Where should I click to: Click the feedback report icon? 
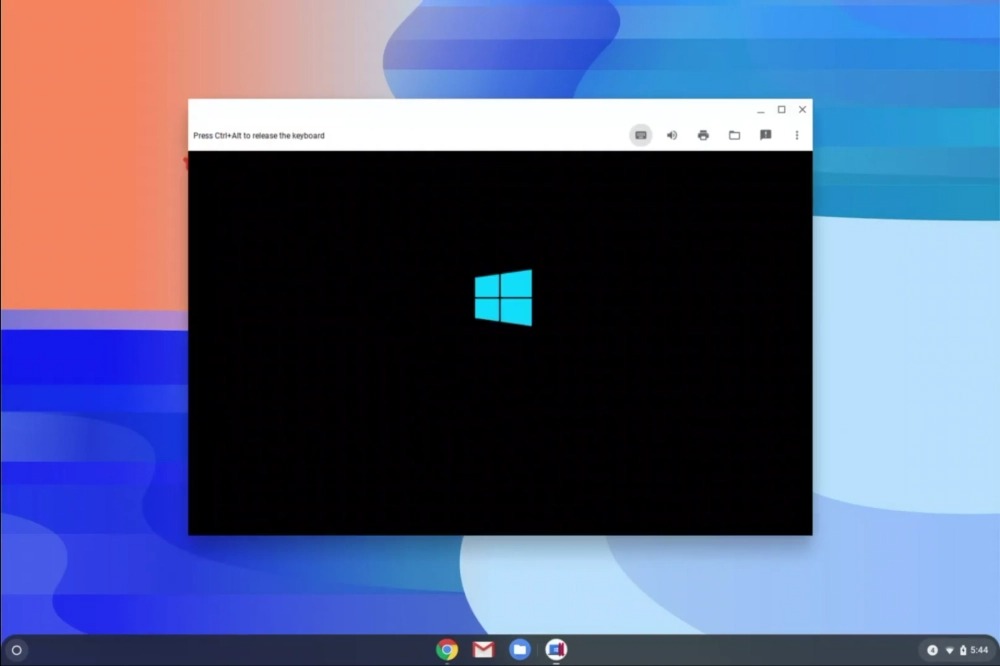(x=765, y=135)
